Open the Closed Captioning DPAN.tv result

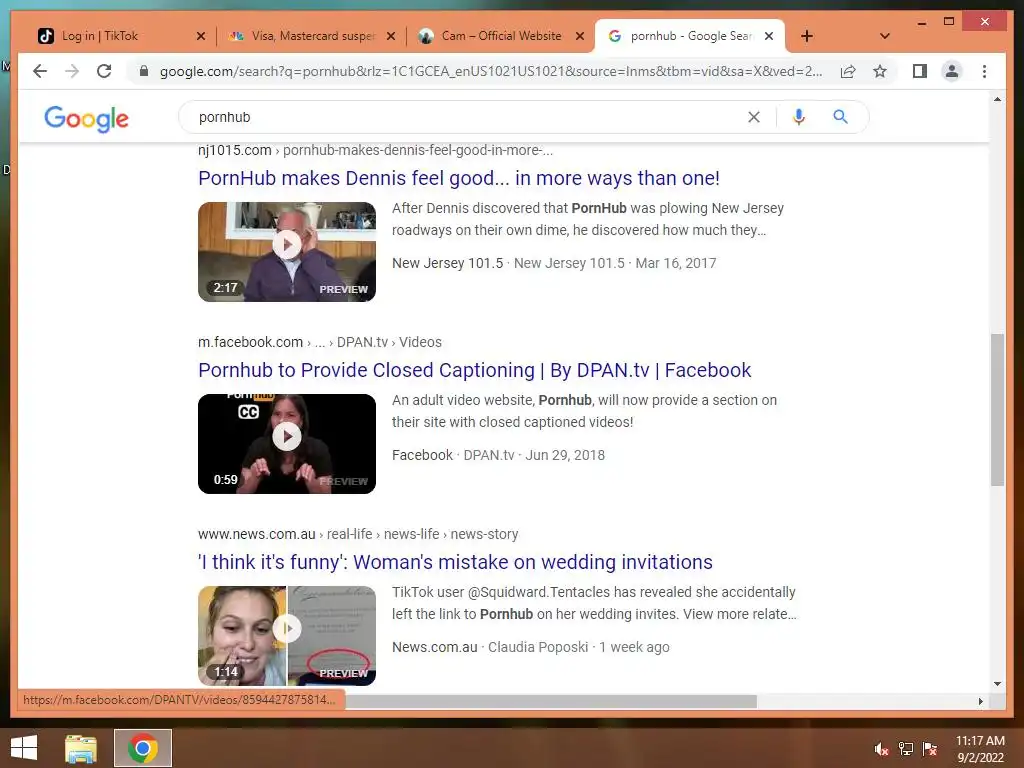[474, 370]
